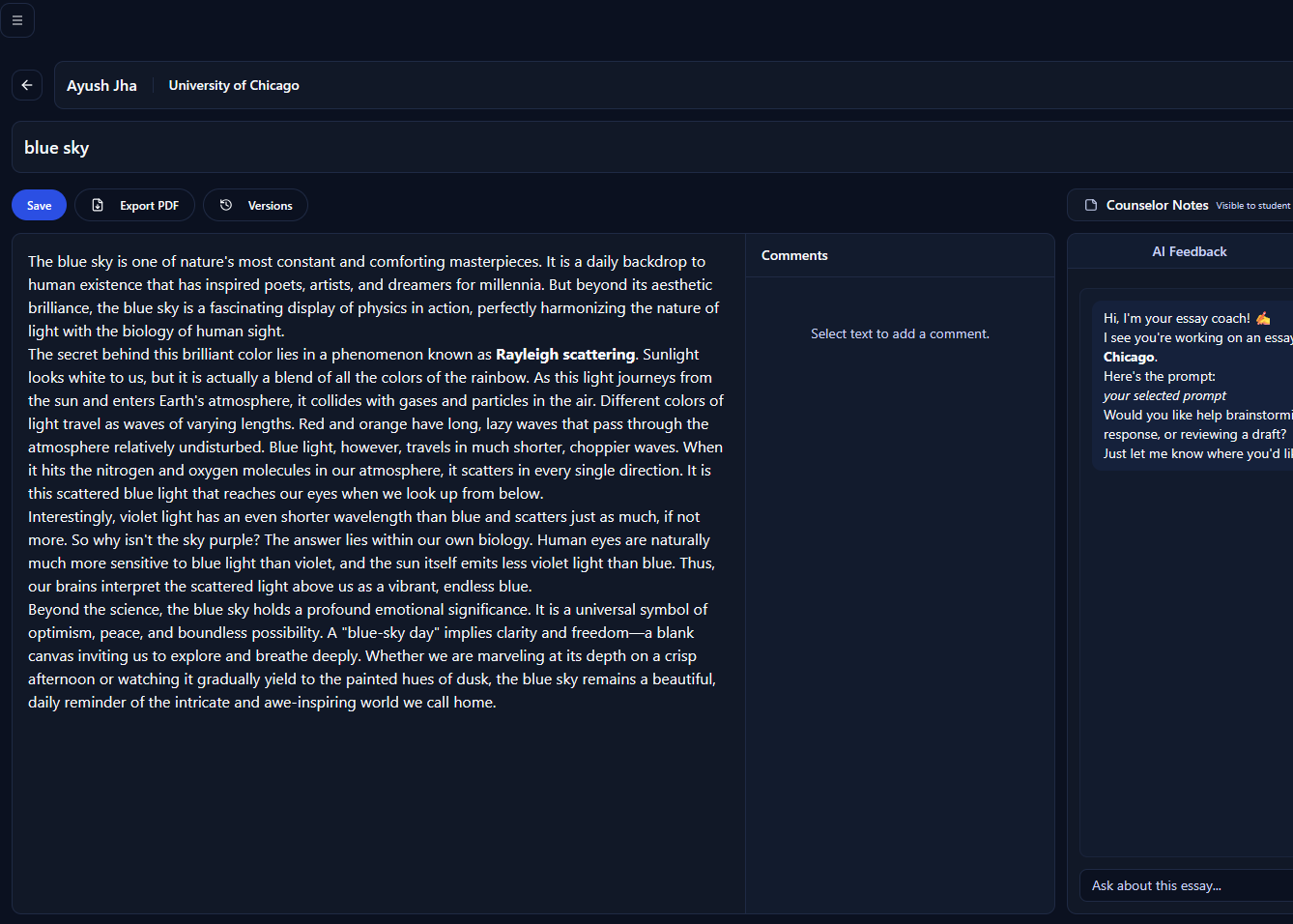Click the Comments panel heading
This screenshot has width=1293, height=924.
(794, 255)
